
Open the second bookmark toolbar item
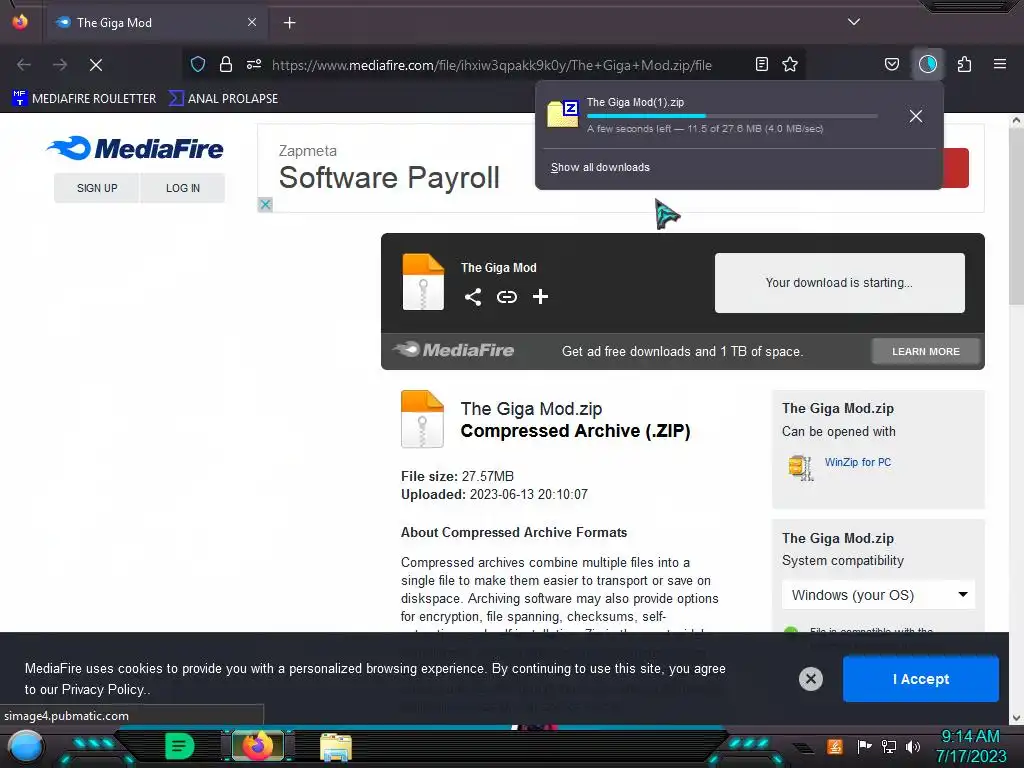click(x=223, y=99)
